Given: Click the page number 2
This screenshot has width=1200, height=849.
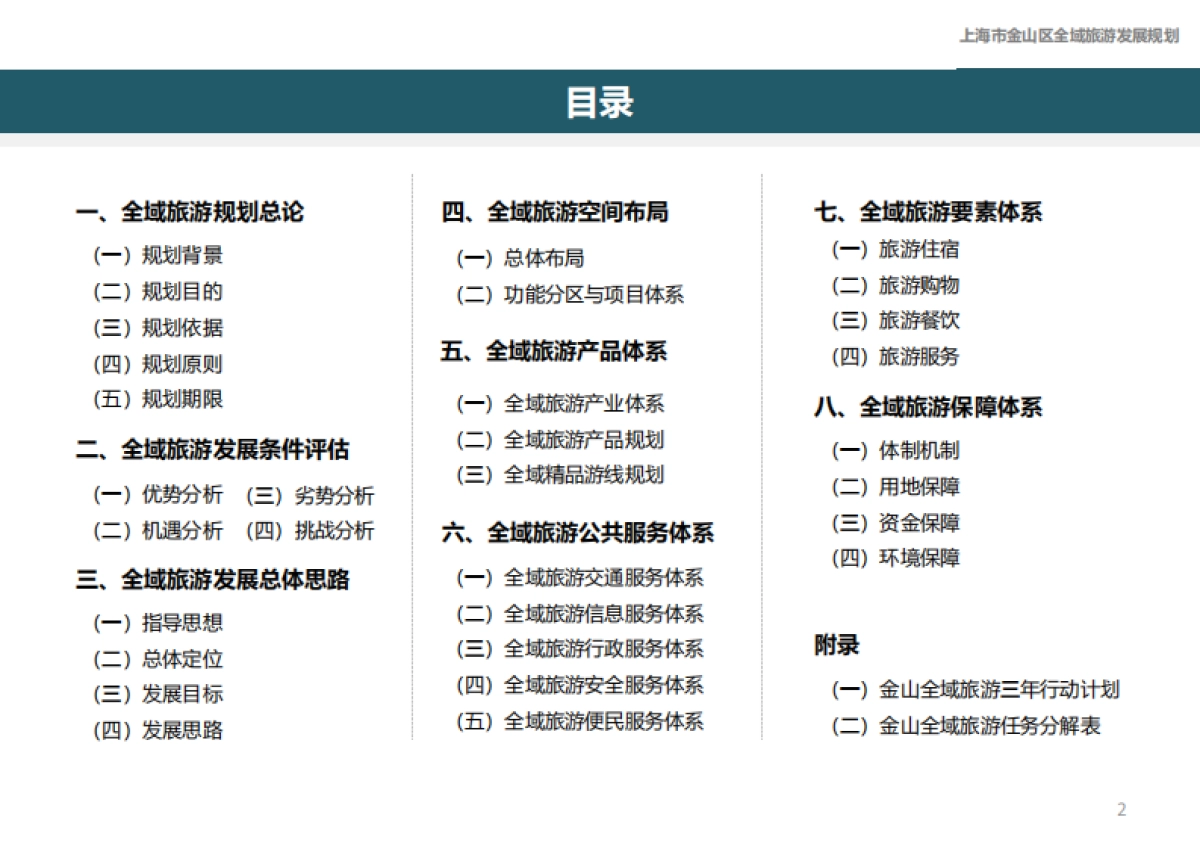Looking at the screenshot, I should (x=1121, y=810).
